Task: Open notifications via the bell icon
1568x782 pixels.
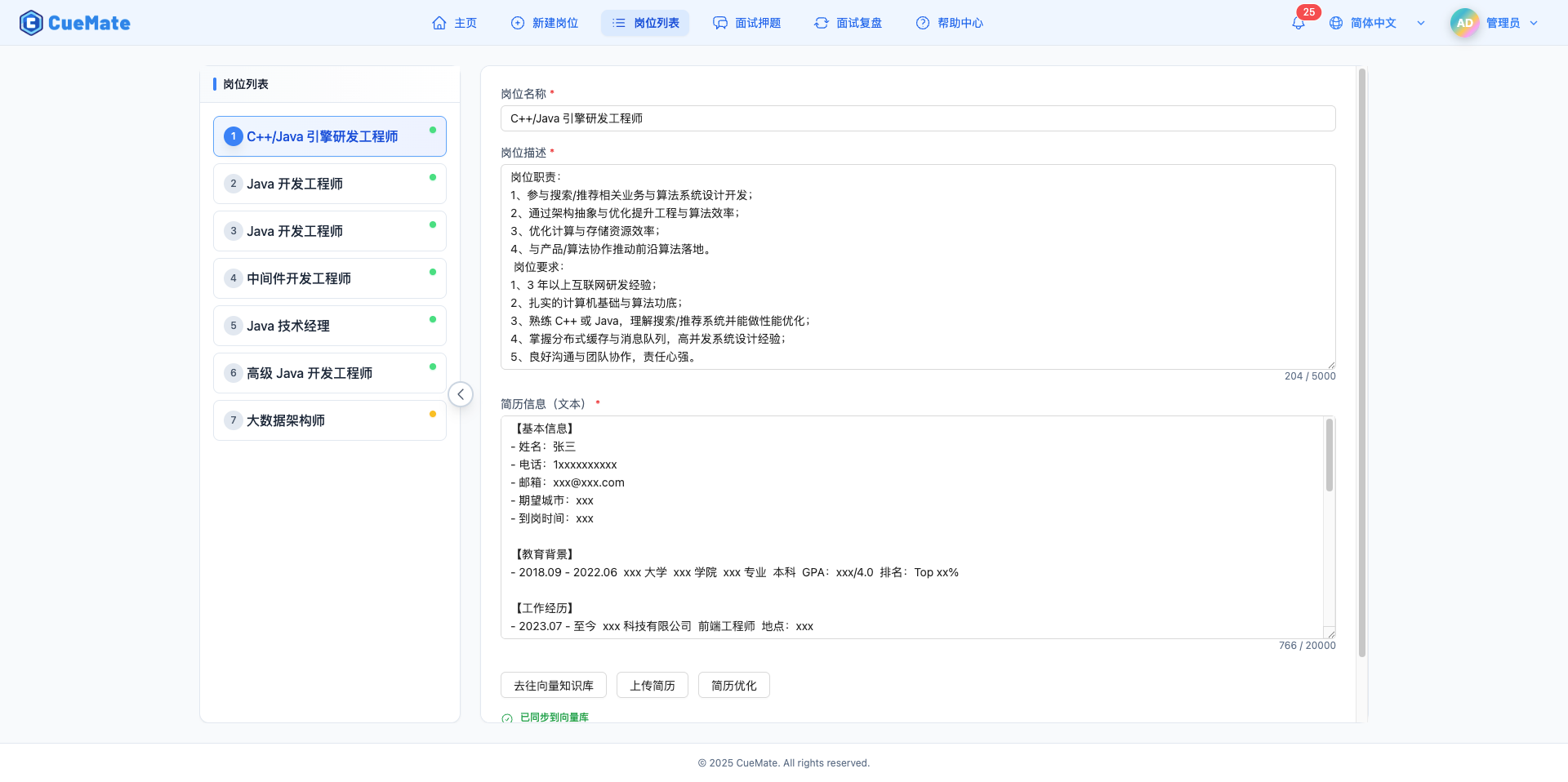Action: 1298,23
